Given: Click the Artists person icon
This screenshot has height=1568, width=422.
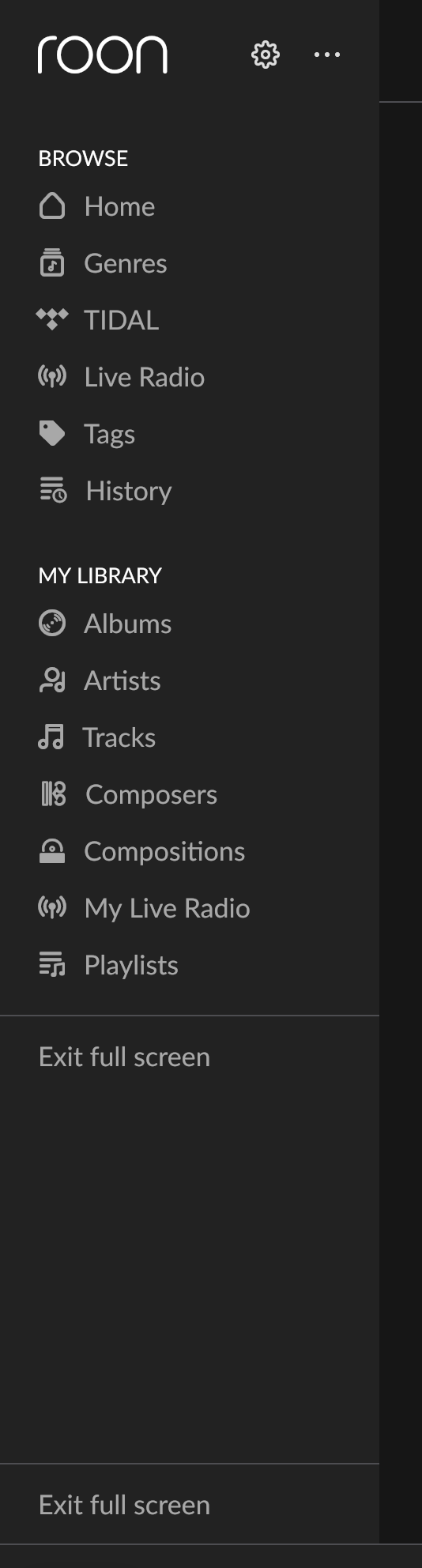Looking at the screenshot, I should pyautogui.click(x=52, y=680).
